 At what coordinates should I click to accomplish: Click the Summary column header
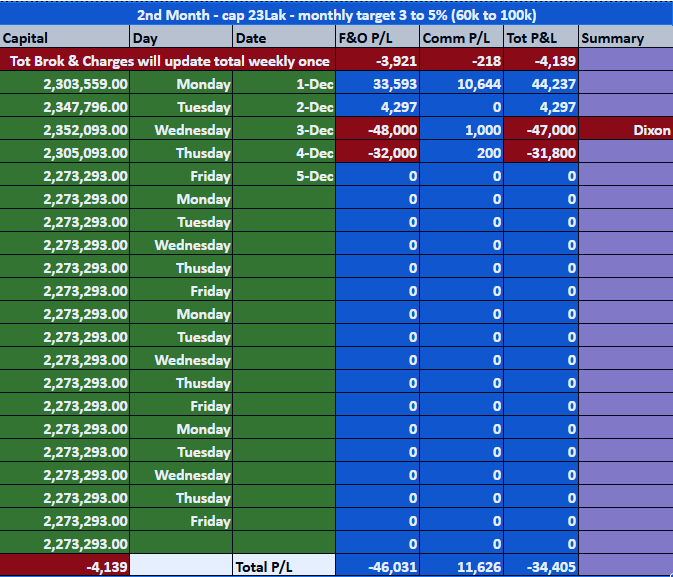(626, 37)
